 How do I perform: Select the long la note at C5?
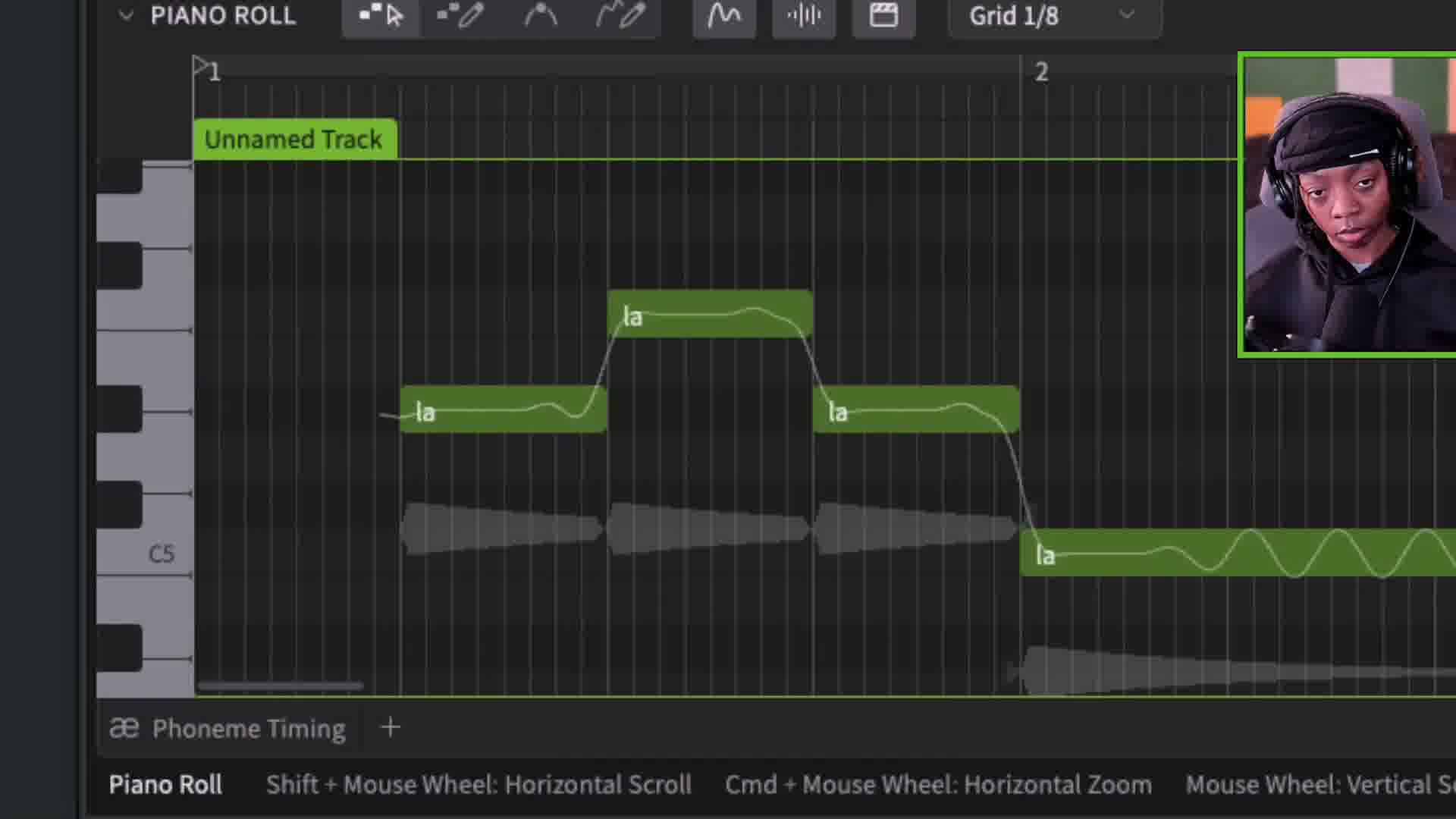point(1238,553)
